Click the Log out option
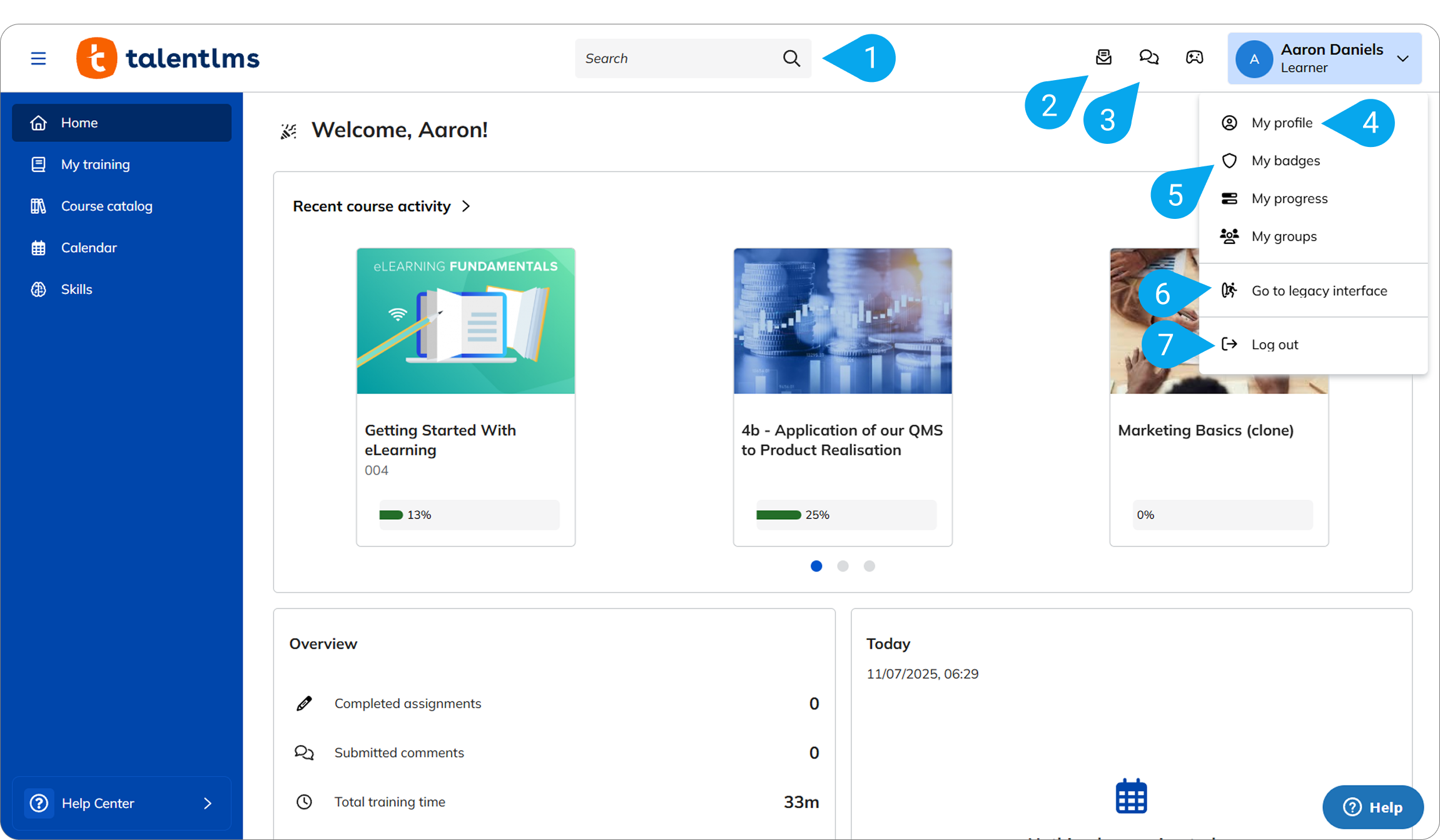 click(1274, 345)
